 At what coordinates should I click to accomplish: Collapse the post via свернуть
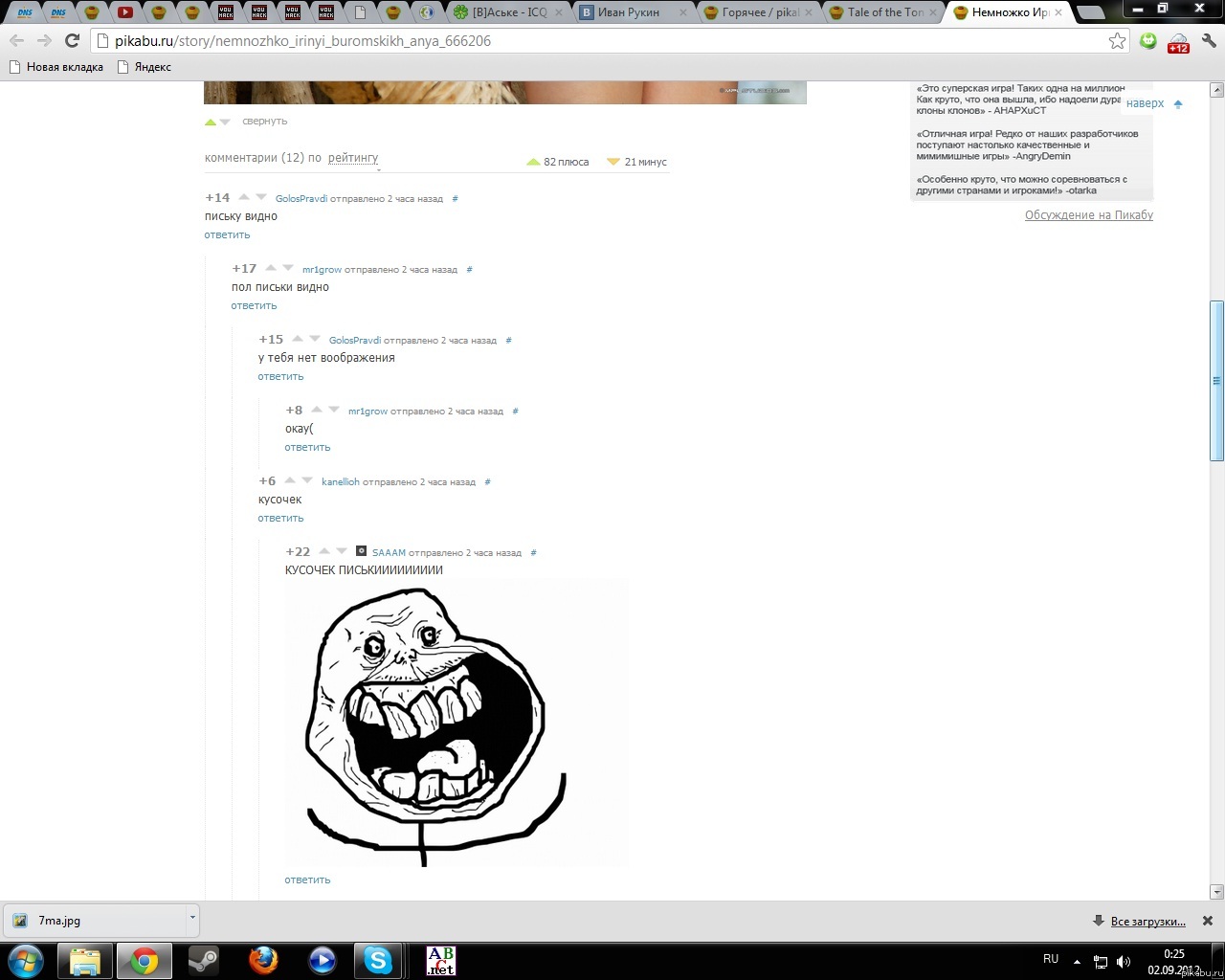coord(264,122)
